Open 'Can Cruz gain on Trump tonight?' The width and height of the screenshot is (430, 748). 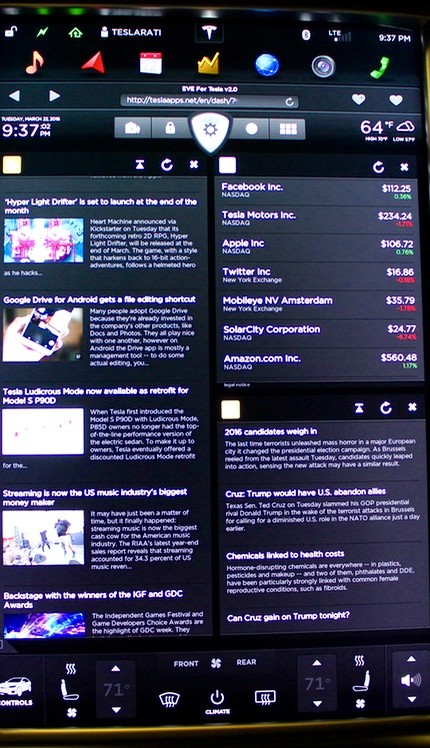pos(288,617)
